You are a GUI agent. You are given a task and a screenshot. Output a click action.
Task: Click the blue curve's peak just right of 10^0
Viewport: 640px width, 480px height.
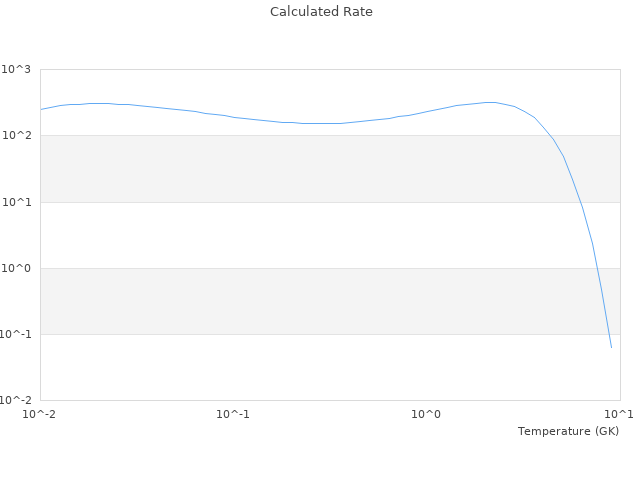click(489, 102)
